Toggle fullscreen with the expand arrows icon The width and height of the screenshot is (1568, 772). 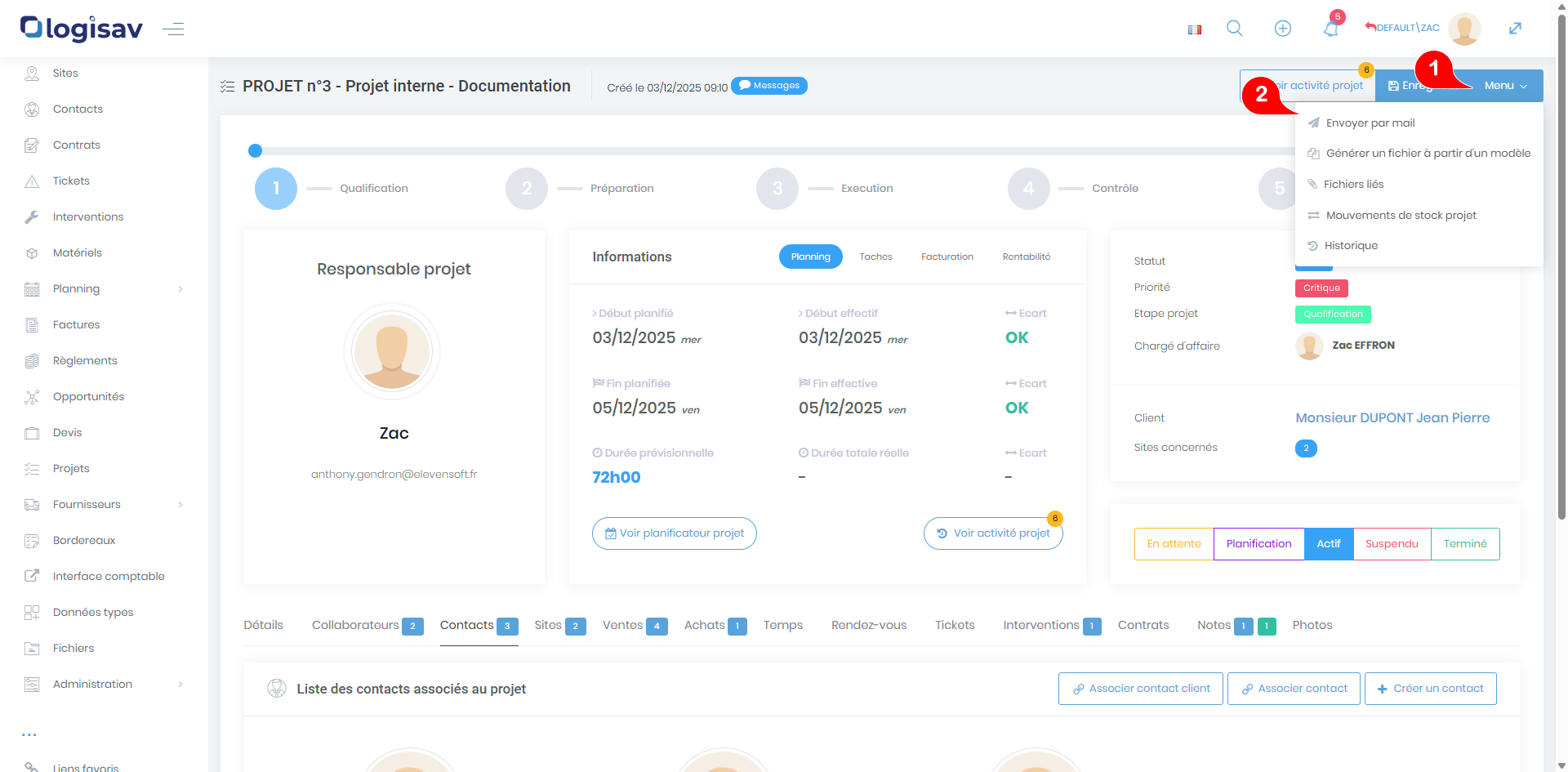[1515, 29]
